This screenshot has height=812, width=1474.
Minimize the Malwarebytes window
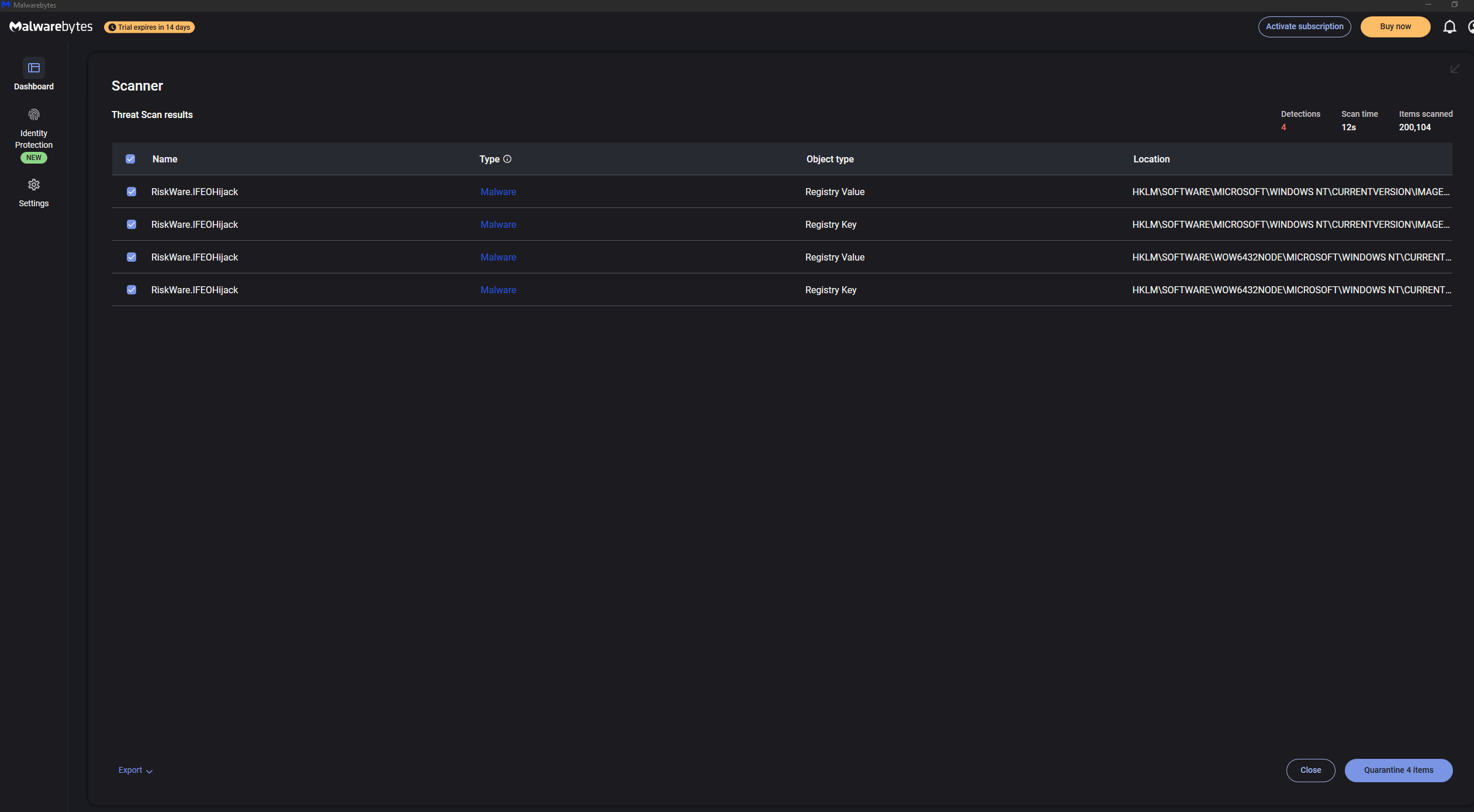1428,5
